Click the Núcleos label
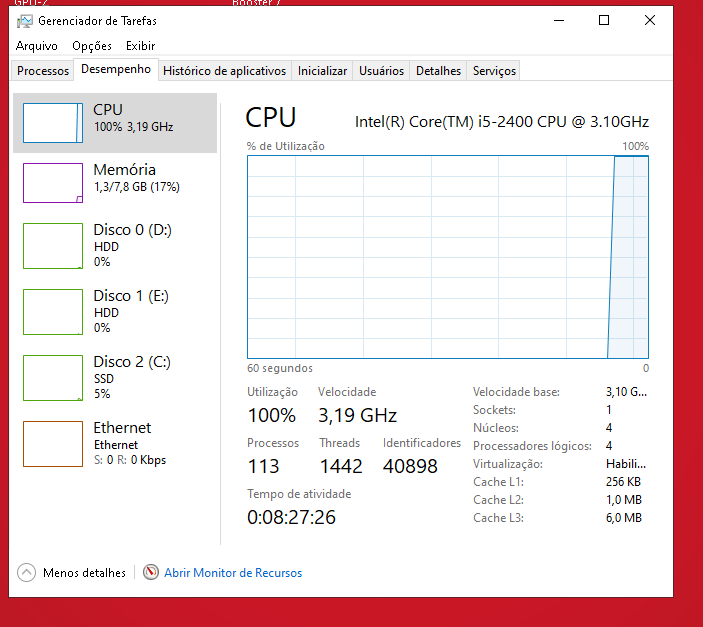The width and height of the screenshot is (703, 627). coord(495,428)
